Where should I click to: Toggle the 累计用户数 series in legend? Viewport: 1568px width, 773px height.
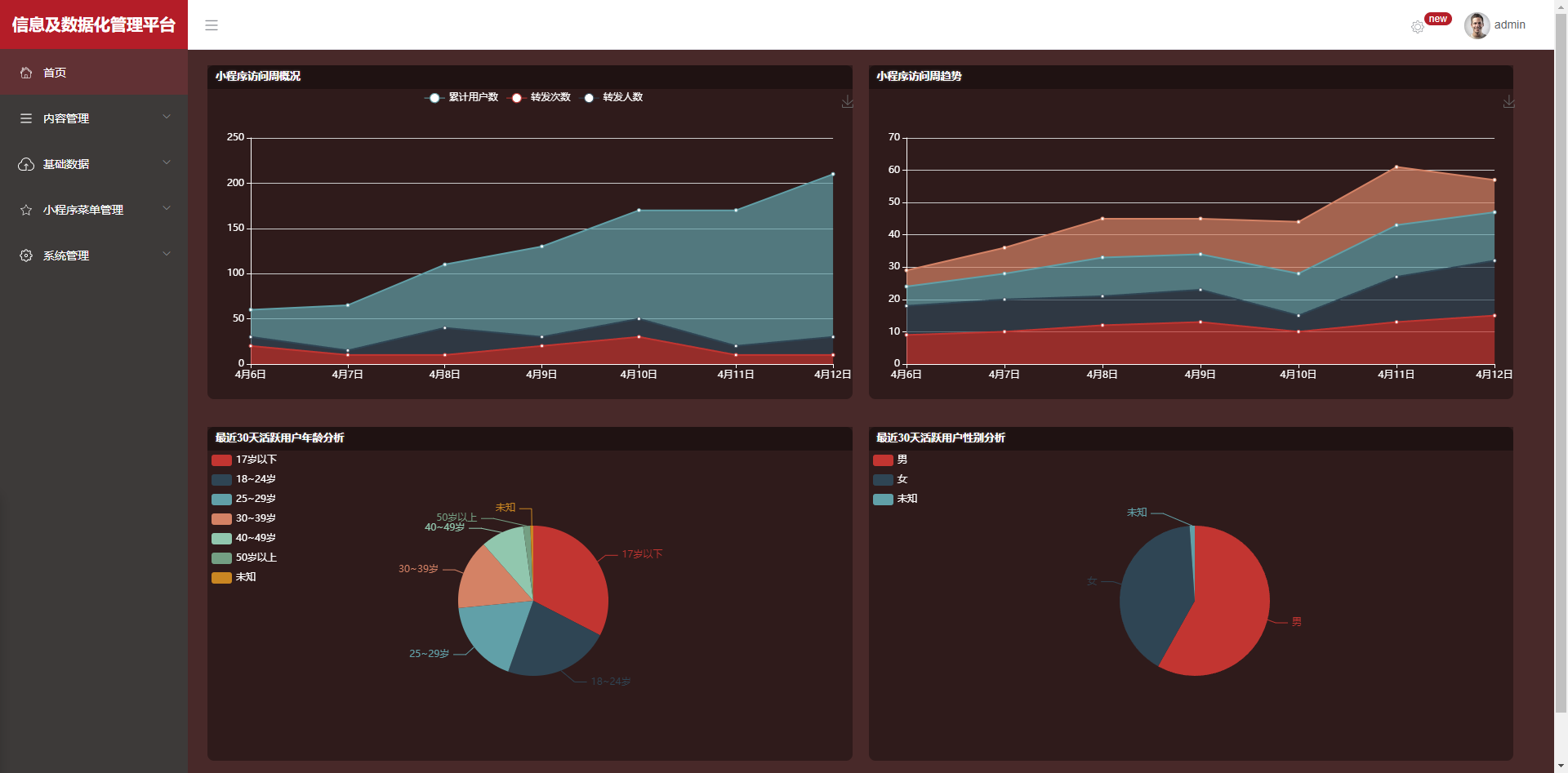point(462,97)
